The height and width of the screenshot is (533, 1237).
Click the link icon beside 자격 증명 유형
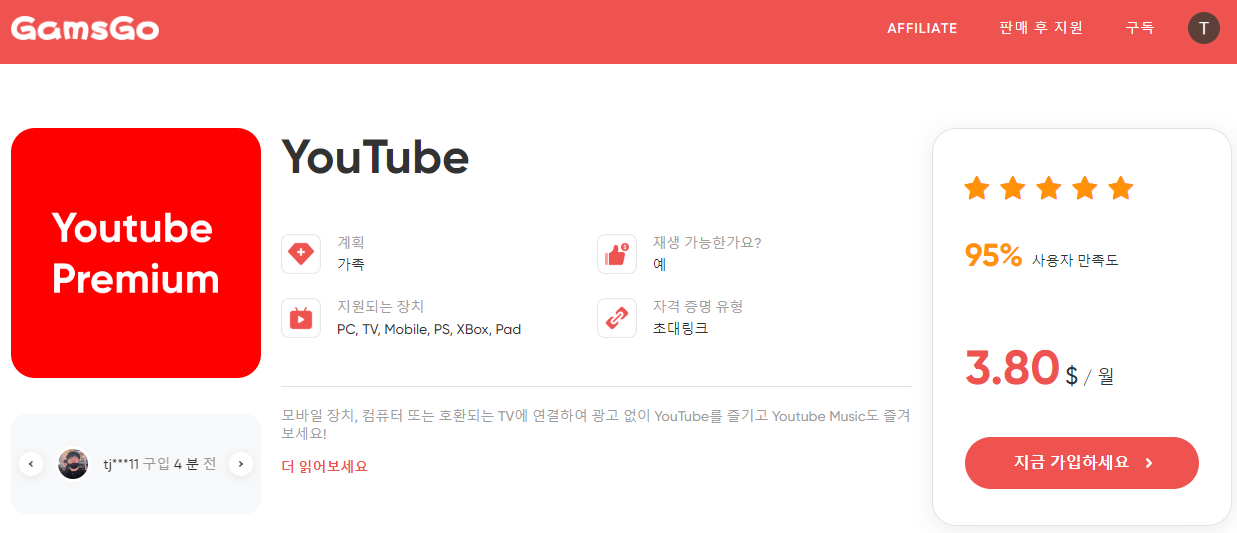point(617,318)
